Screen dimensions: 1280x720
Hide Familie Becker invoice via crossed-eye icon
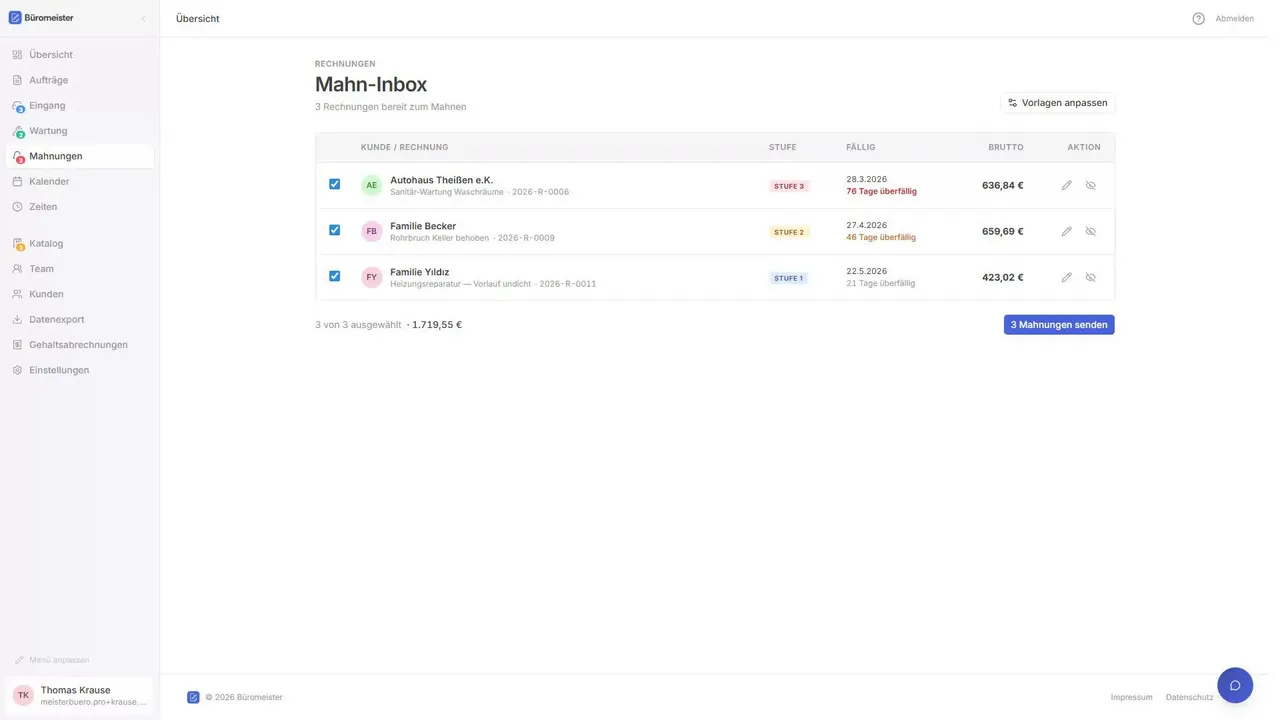tap(1091, 231)
